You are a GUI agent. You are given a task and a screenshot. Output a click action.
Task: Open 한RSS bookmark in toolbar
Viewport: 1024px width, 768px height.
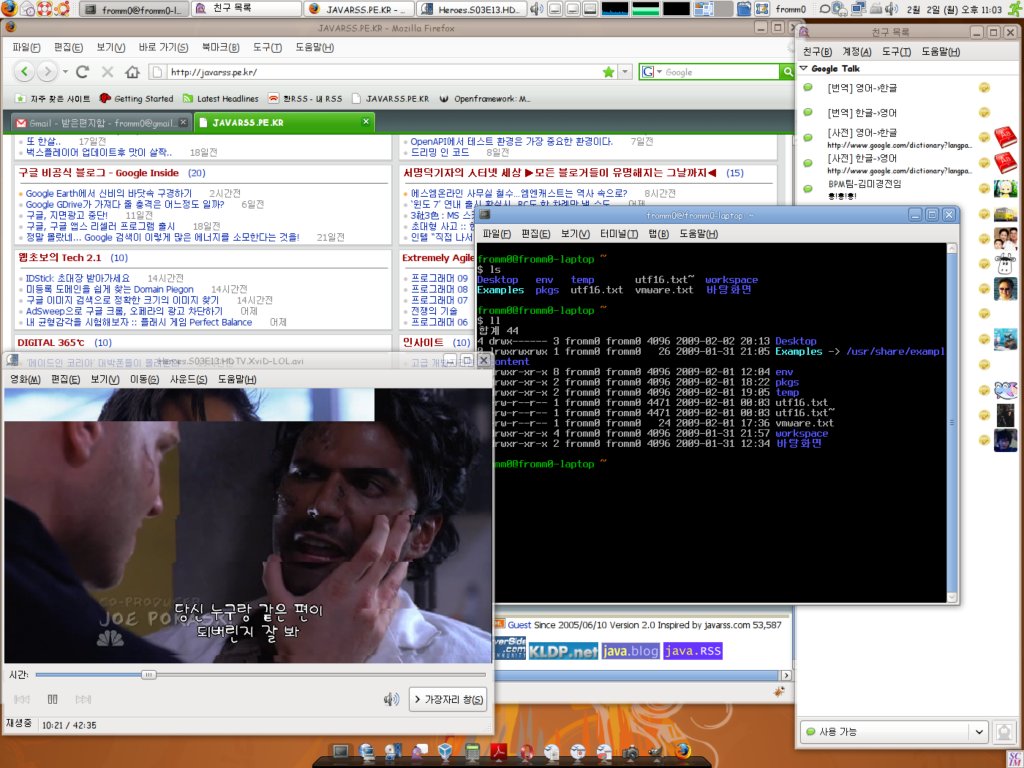point(305,99)
